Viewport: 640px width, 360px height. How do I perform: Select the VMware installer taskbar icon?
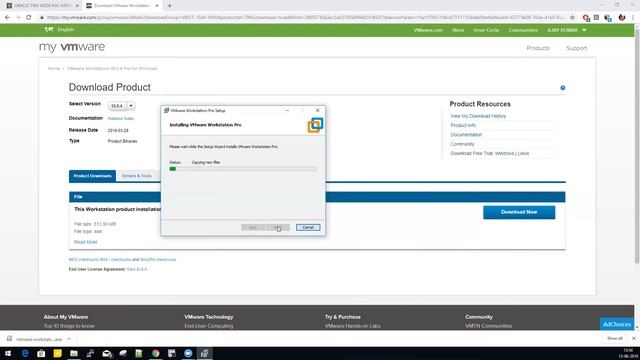coord(204,353)
